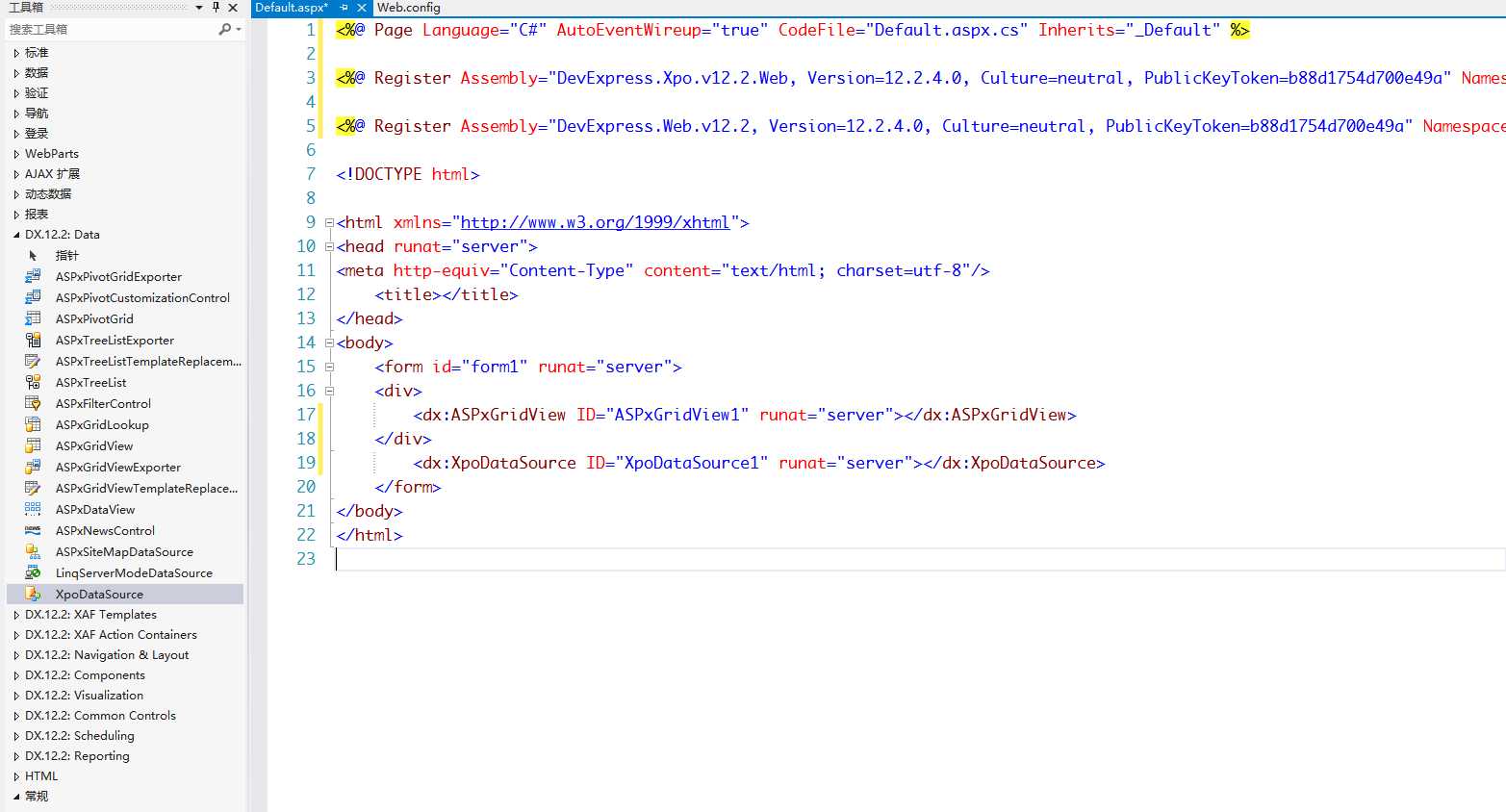Collapse the DX.12.2: Data group
1506x812 pixels.
tap(16, 235)
